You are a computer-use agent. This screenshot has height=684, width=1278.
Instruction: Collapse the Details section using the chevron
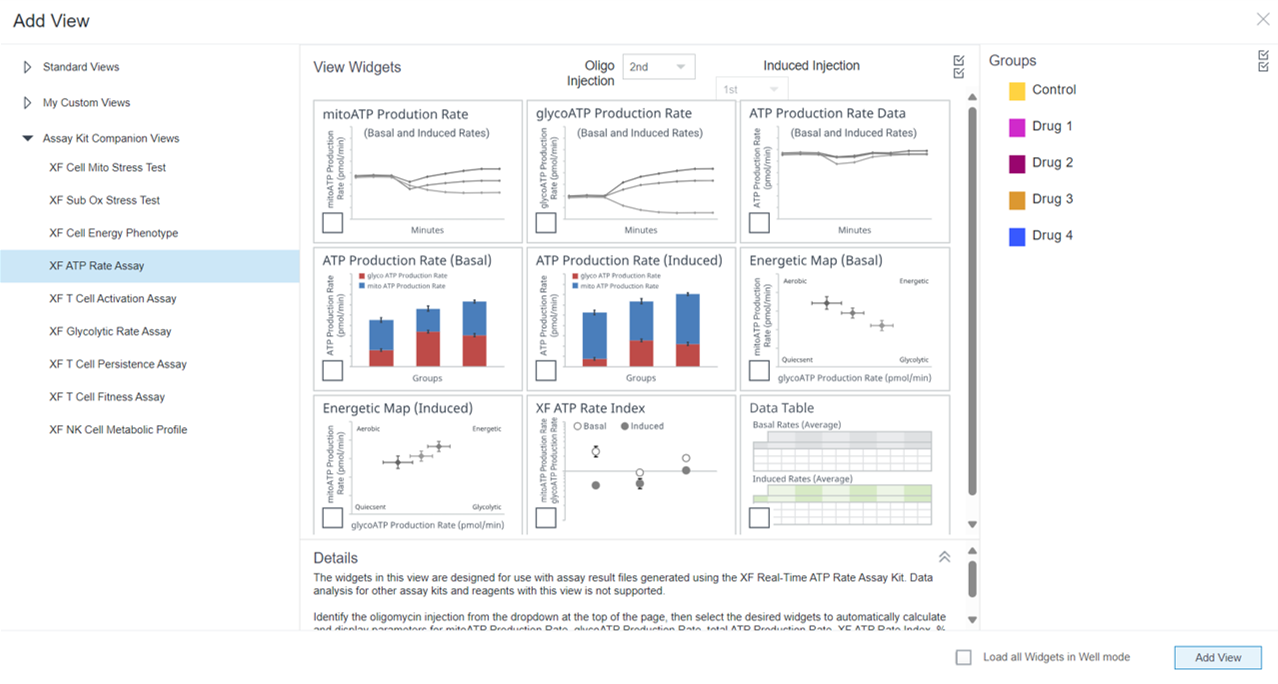pos(944,556)
